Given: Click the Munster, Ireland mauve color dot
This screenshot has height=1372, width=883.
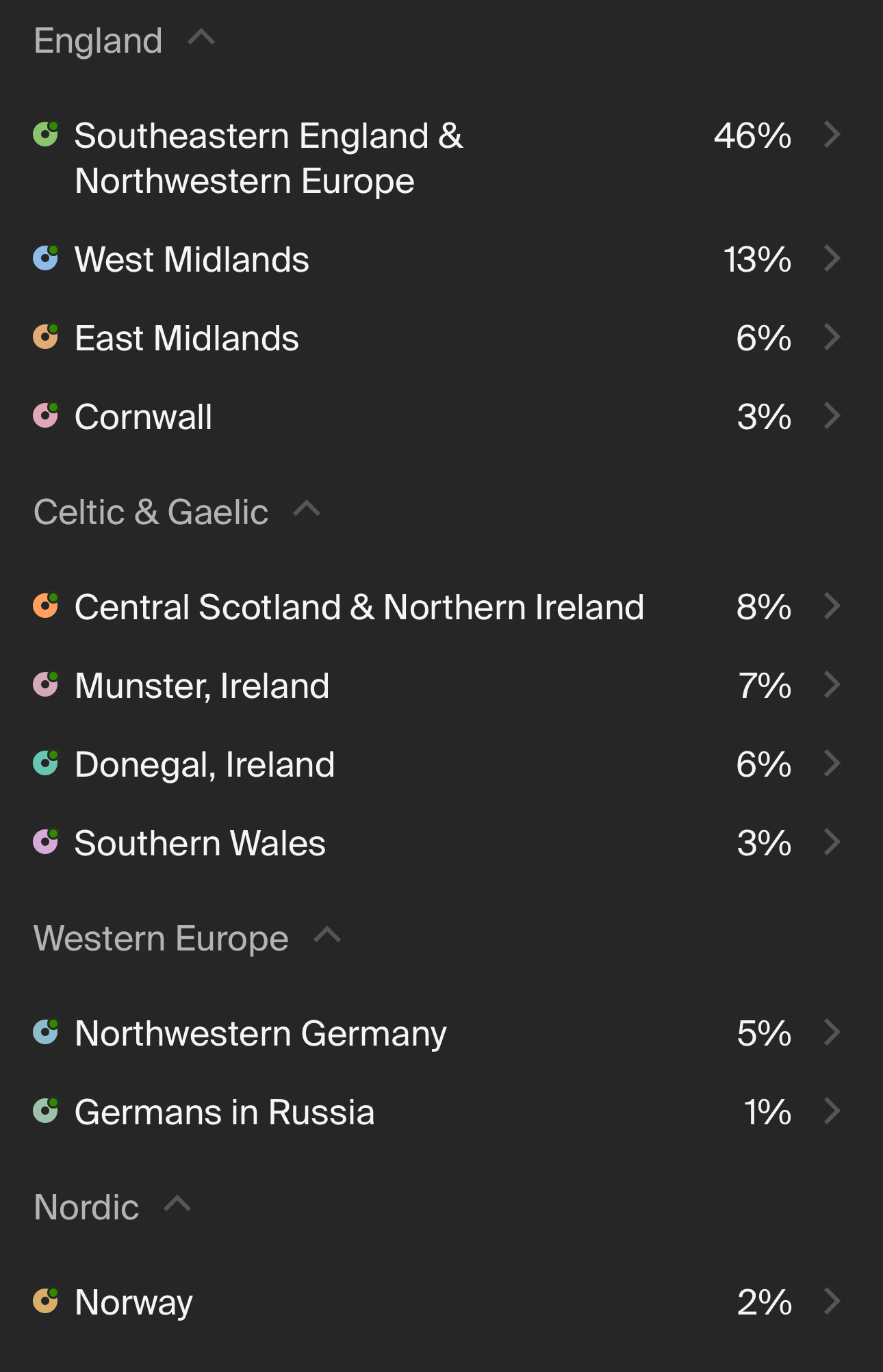Looking at the screenshot, I should (x=46, y=684).
